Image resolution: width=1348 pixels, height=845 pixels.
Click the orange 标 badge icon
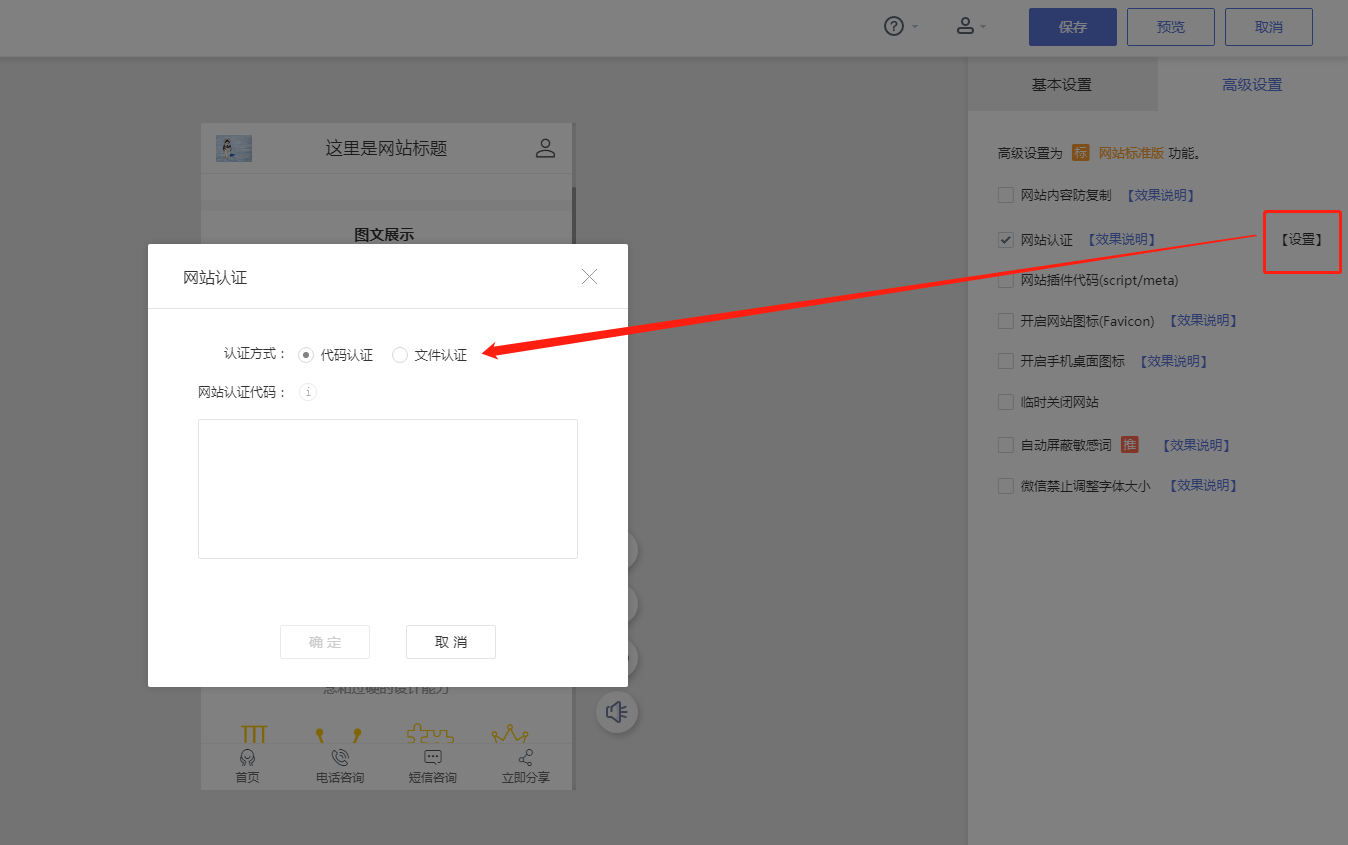click(x=1080, y=153)
